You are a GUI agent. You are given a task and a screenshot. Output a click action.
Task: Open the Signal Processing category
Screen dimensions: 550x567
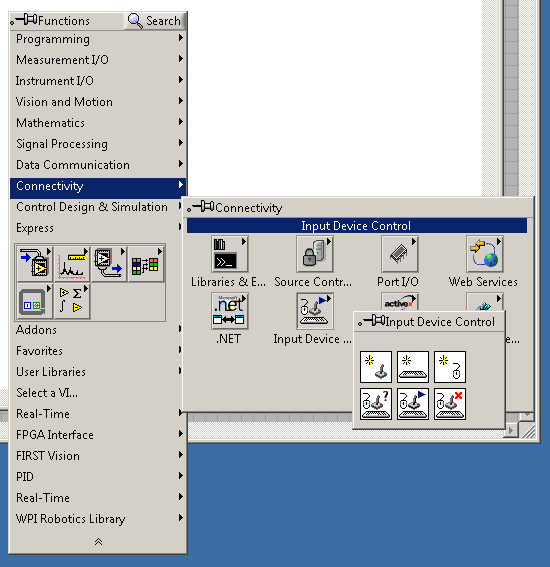tap(98, 144)
